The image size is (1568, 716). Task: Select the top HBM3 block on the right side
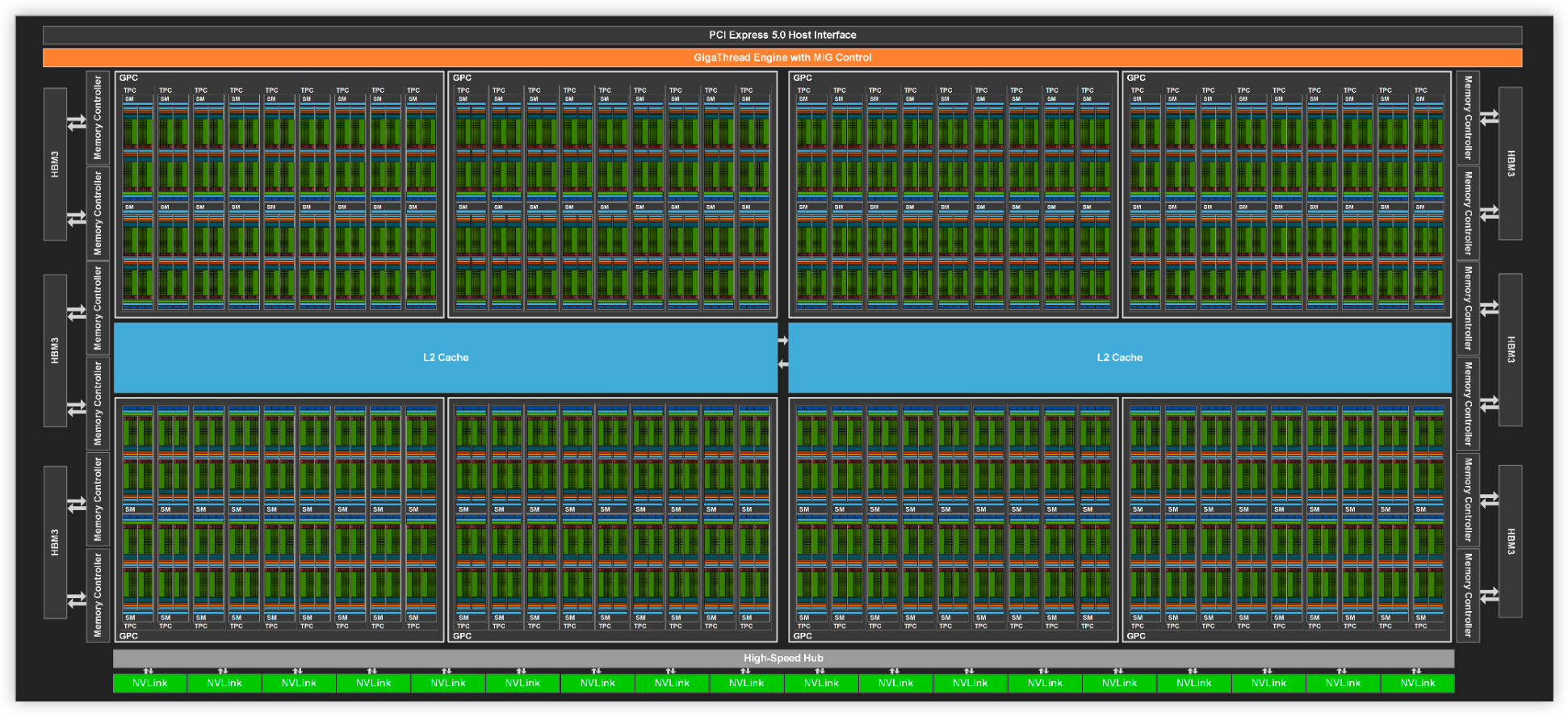coord(1511,164)
